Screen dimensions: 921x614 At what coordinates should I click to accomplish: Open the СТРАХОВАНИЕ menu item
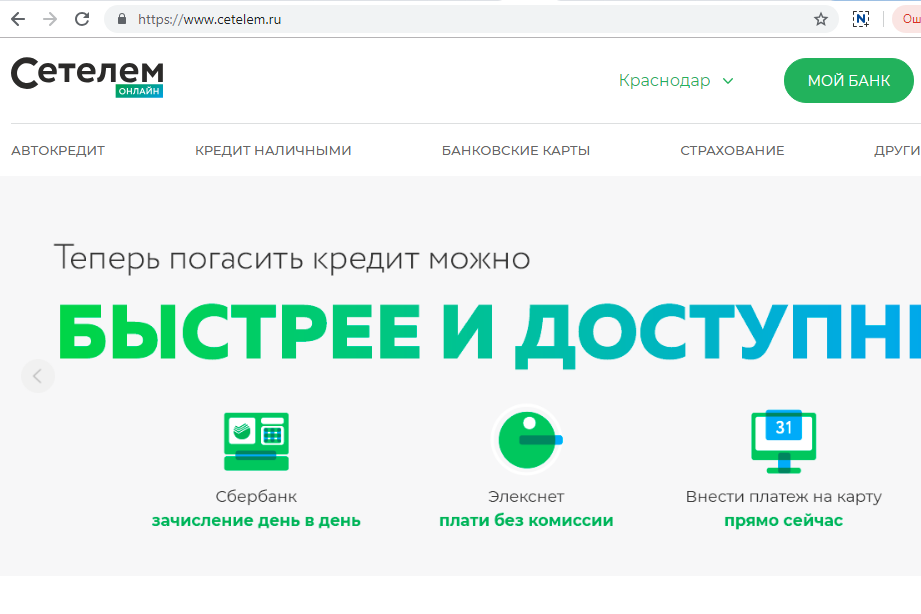point(732,150)
